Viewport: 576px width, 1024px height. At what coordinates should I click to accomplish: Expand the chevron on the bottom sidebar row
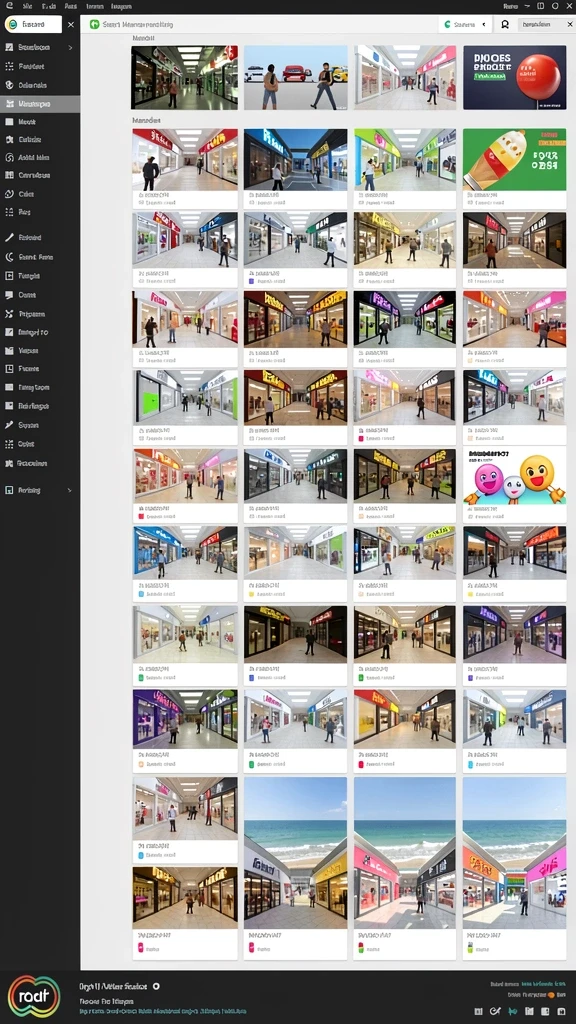(x=70, y=490)
